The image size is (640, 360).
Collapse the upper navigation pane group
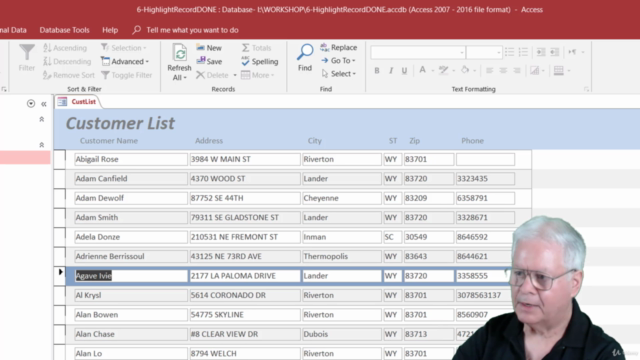point(42,119)
